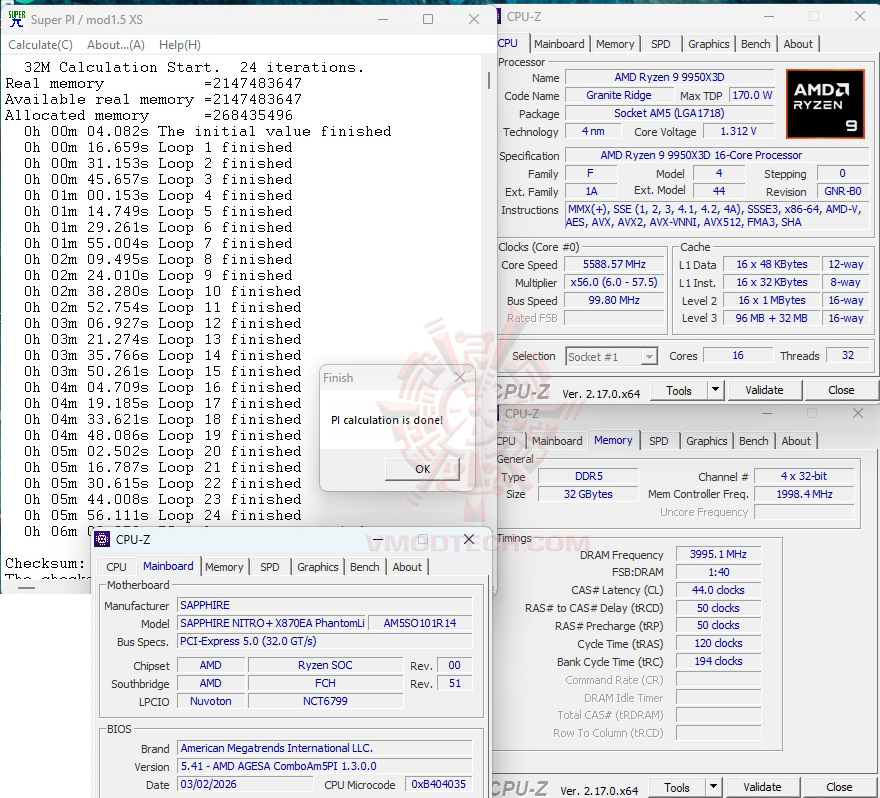Open the Help(H) menu in Super PI
Screen dimensions: 880x798
[x=180, y=45]
